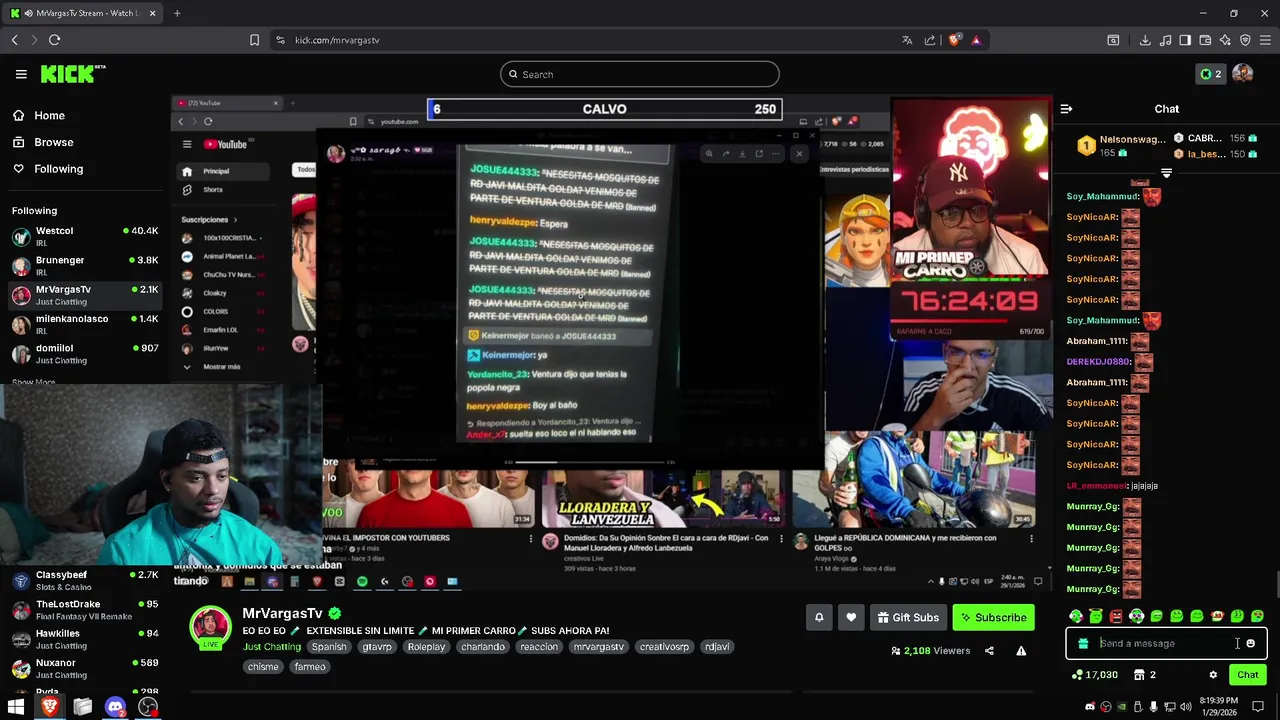The width and height of the screenshot is (1280, 720).
Task: Expand Show More under Following
Action: pos(33,382)
